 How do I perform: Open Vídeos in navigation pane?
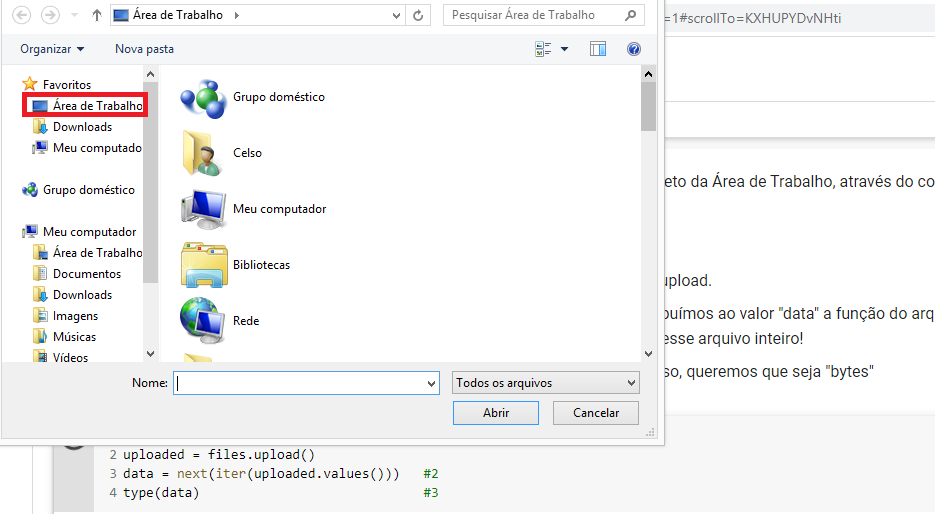point(60,357)
